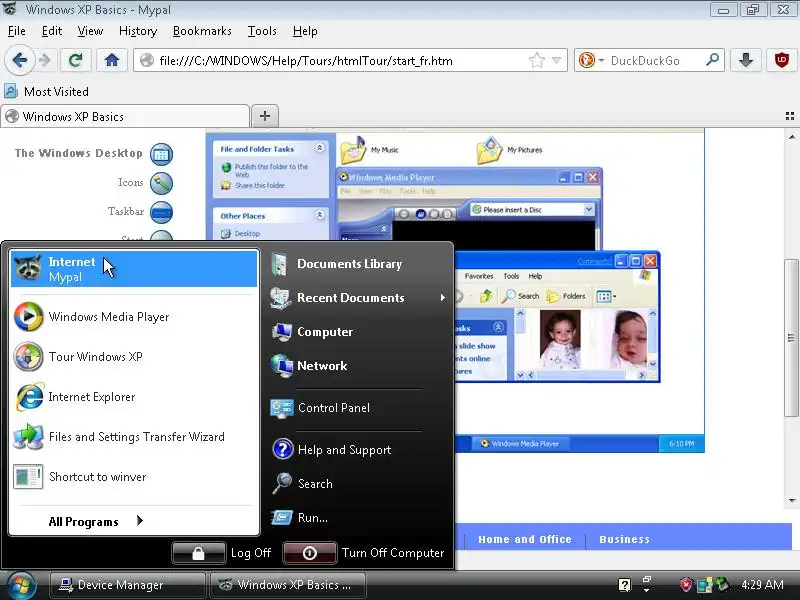Click the Home and Office tab
Screen dimensions: 800x600
(524, 539)
